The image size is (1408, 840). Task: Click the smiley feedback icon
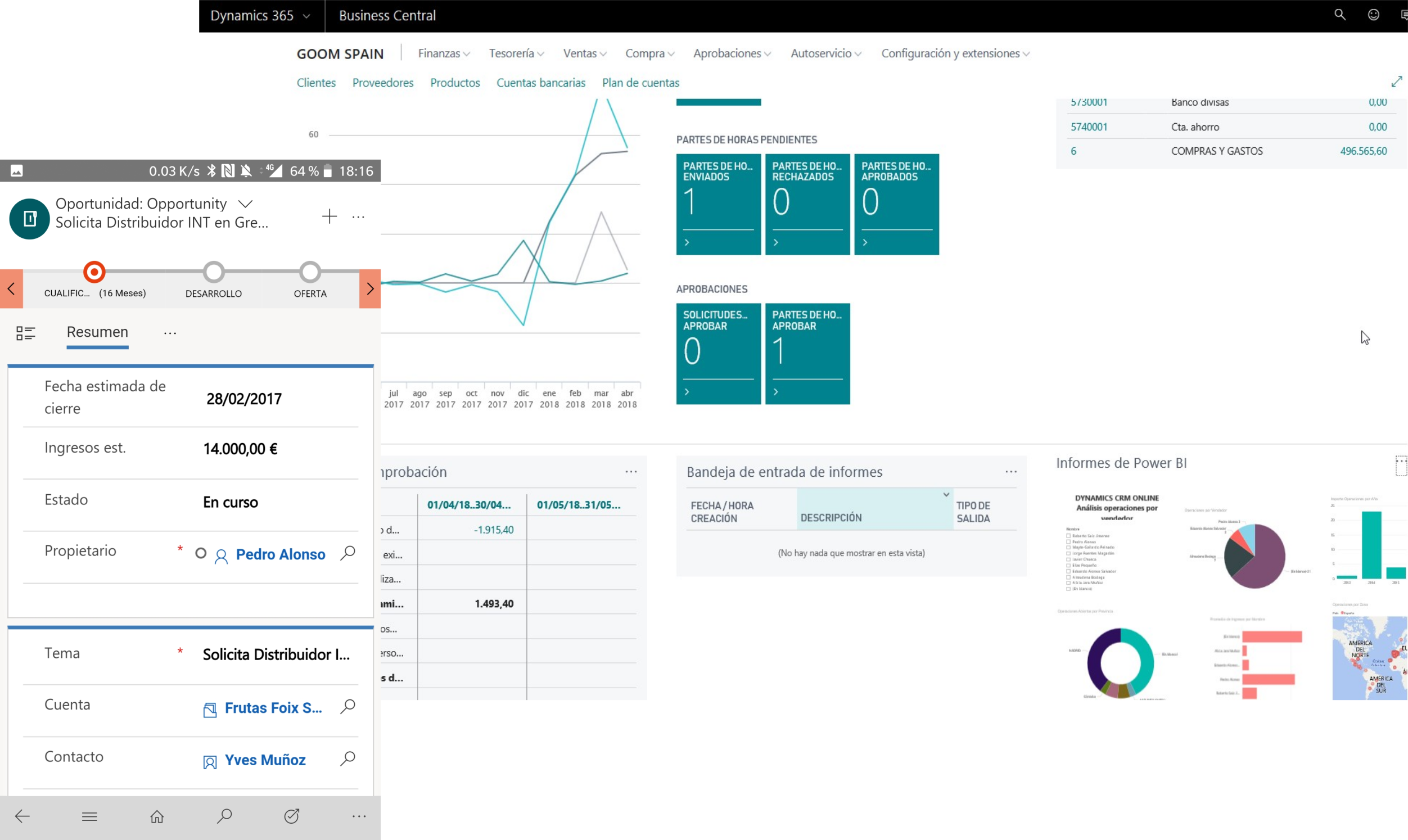tap(1374, 15)
